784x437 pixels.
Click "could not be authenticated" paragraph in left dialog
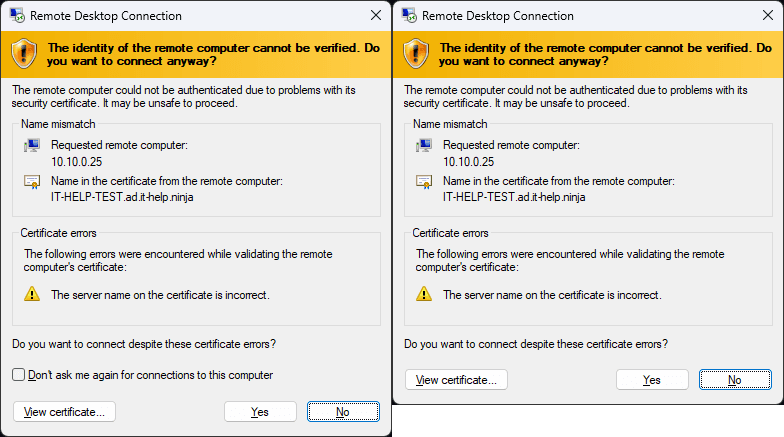184,96
